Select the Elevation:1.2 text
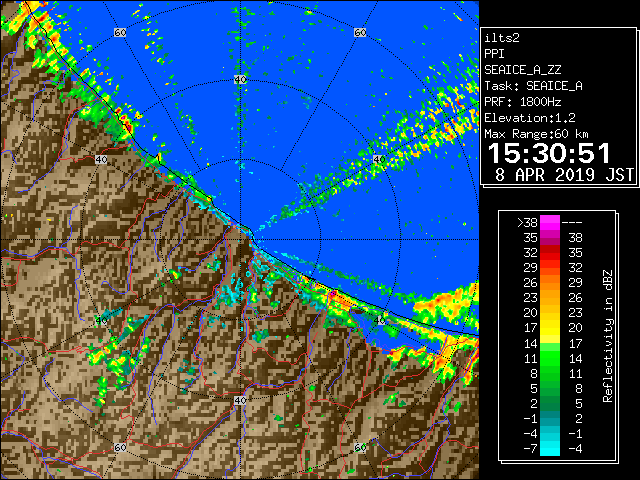This screenshot has height=480, width=640. tap(530, 118)
